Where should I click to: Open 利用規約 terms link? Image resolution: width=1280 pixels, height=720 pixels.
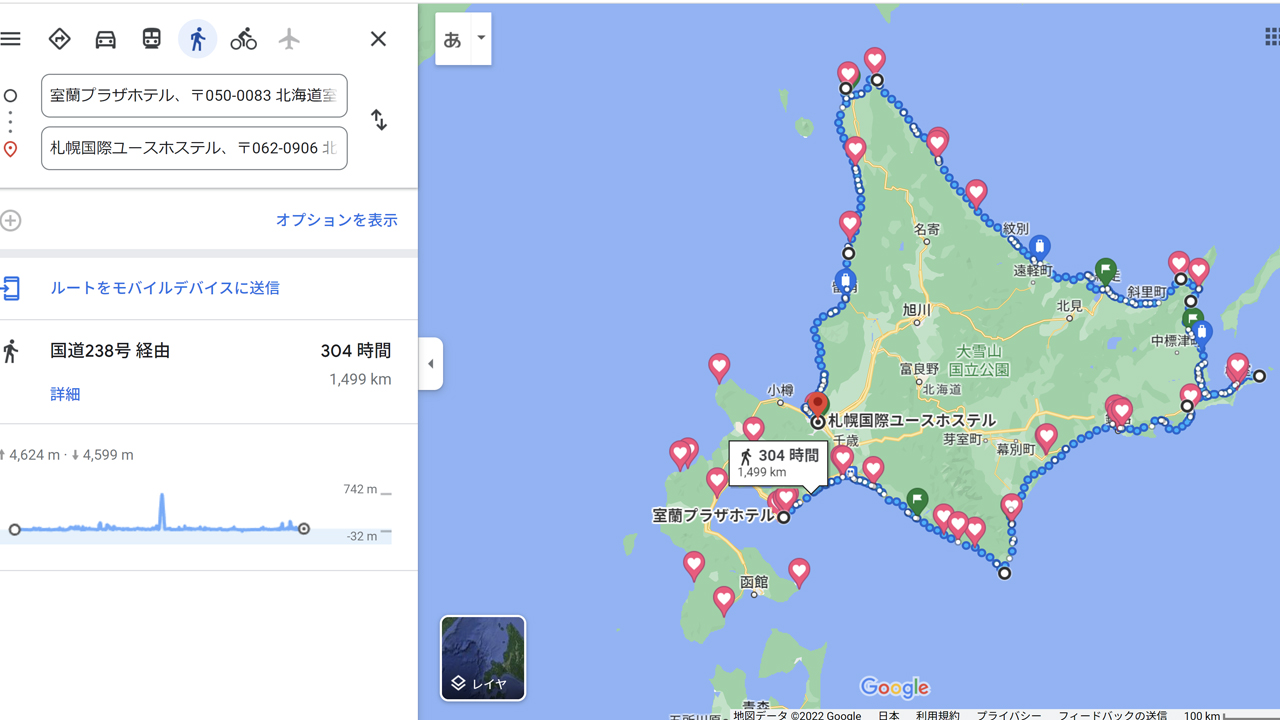(x=937, y=715)
